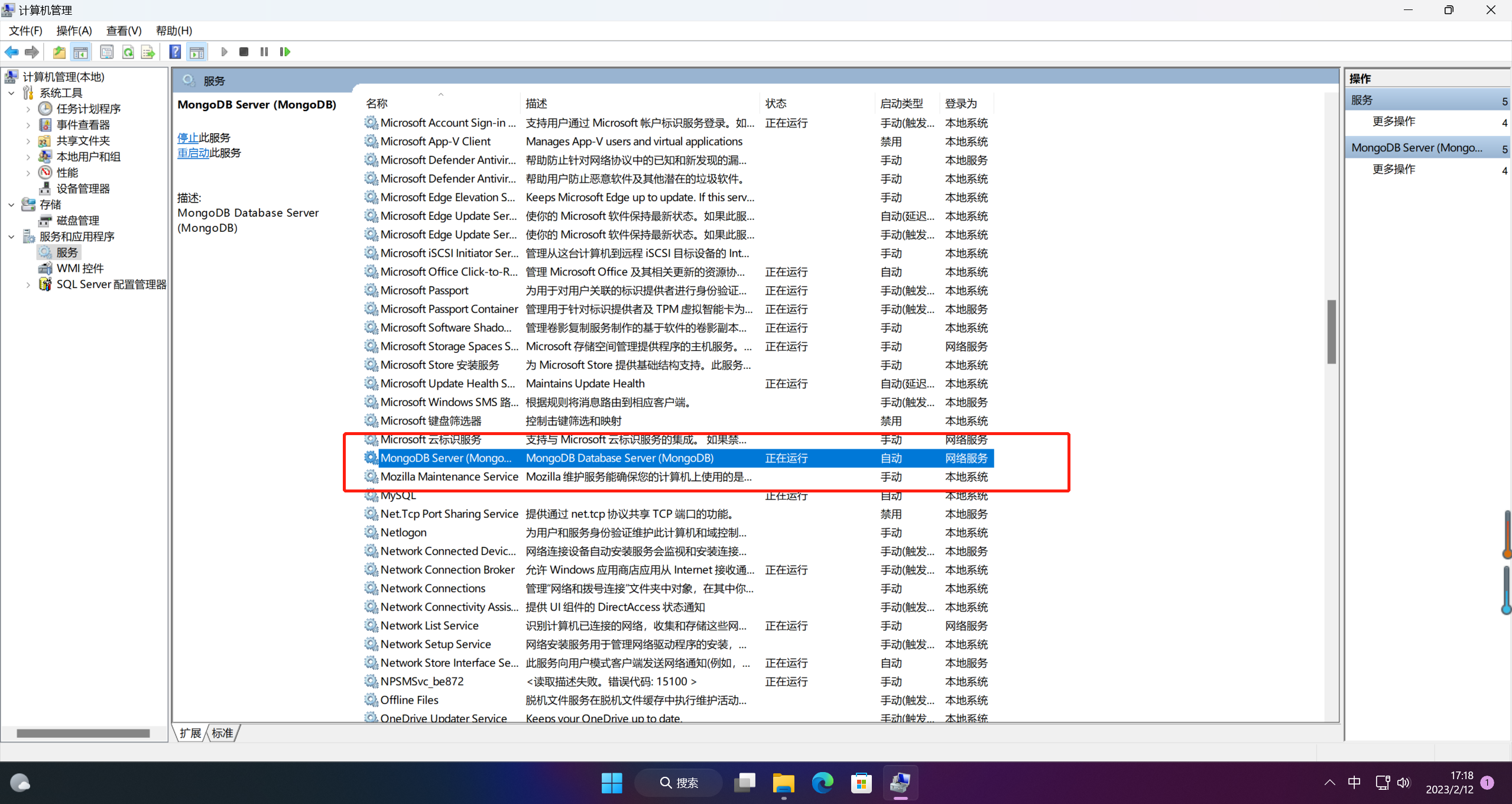Open Microsoft Edge from the taskbar

(822, 783)
